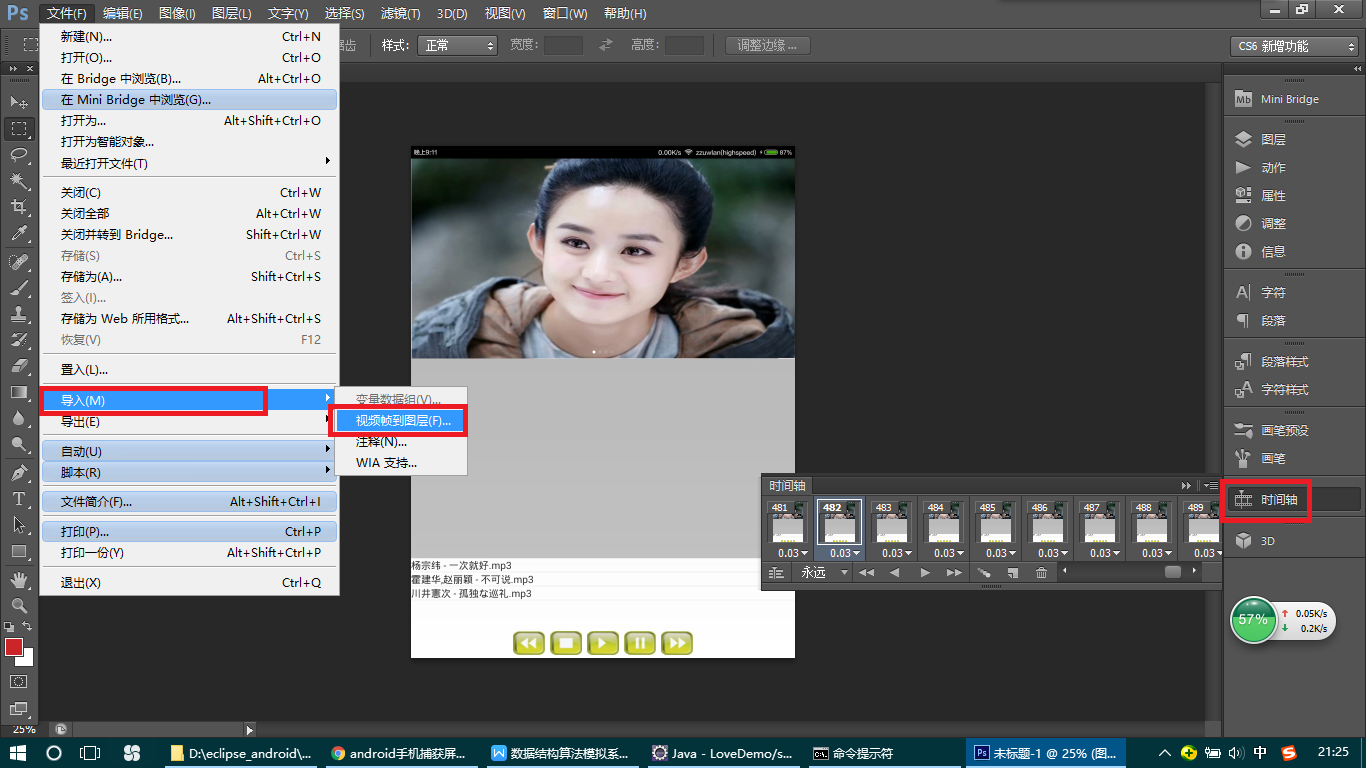Select frame 484 thumbnail
Viewport: 1366px width, 768px height.
[x=943, y=521]
